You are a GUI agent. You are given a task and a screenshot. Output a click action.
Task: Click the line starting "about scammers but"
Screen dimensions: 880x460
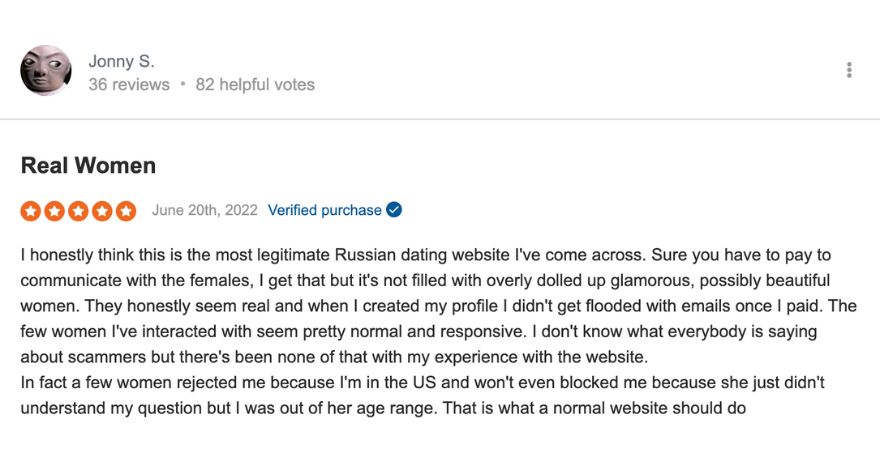pyautogui.click(x=334, y=357)
